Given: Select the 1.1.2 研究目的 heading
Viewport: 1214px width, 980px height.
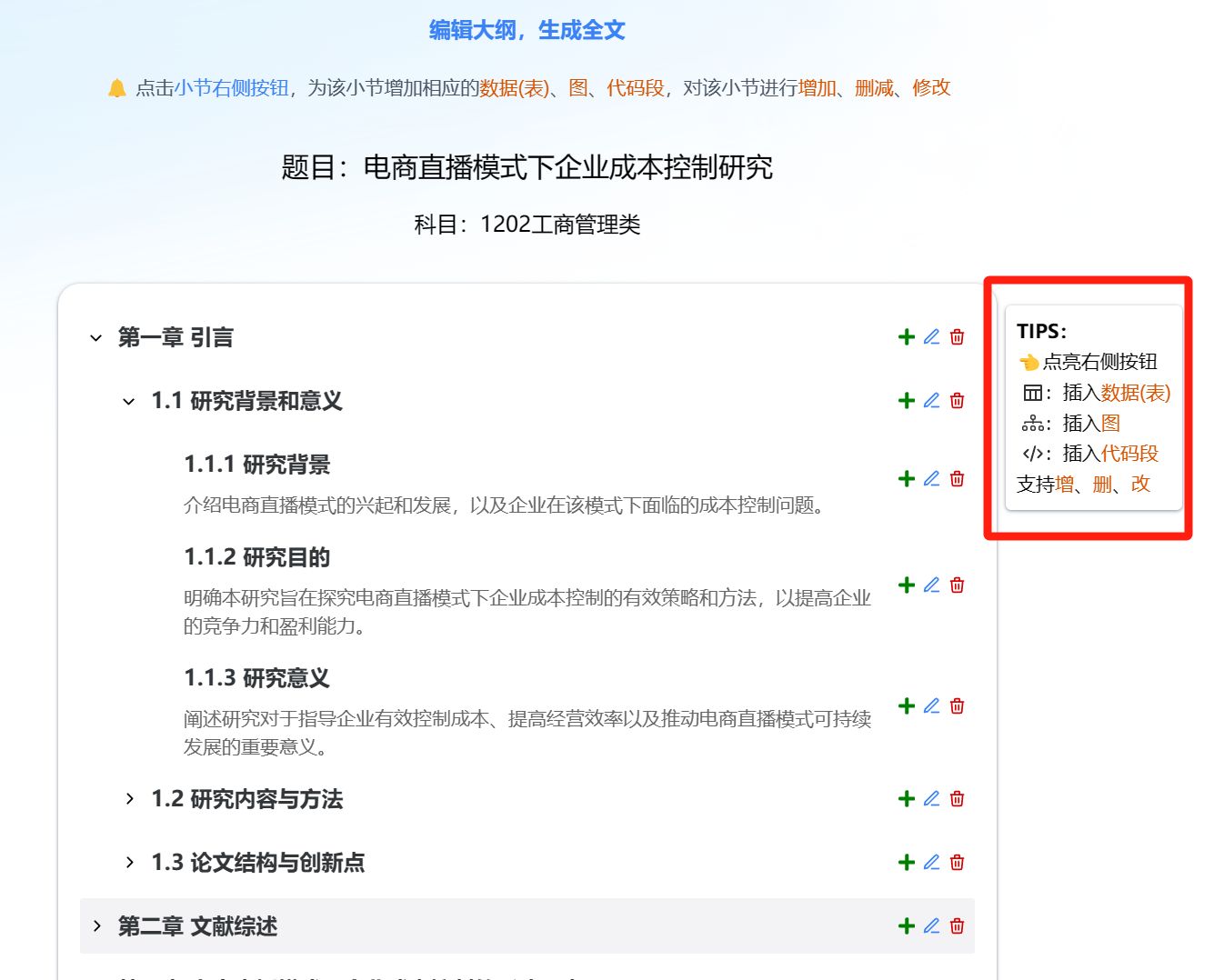Looking at the screenshot, I should click(257, 557).
